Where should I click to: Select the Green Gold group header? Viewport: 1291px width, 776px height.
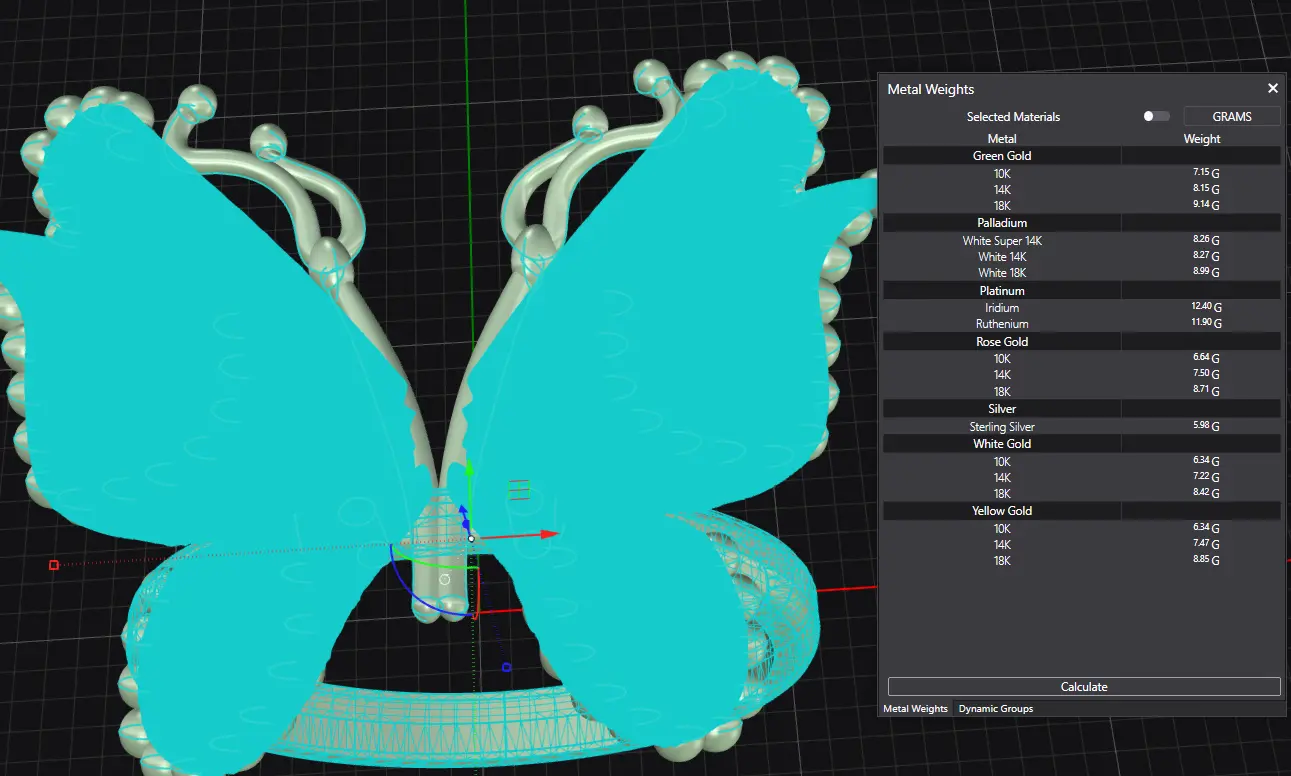coord(1082,156)
